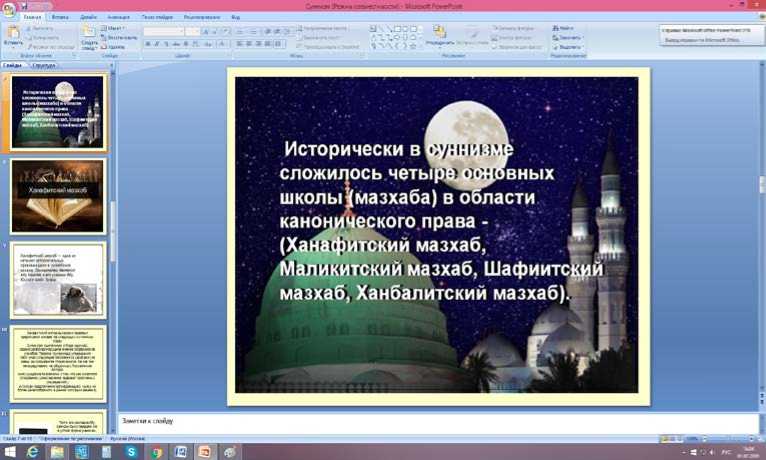766x460 pixels.
Task: Click the Normal view icon in status bar
Action: 663,439
